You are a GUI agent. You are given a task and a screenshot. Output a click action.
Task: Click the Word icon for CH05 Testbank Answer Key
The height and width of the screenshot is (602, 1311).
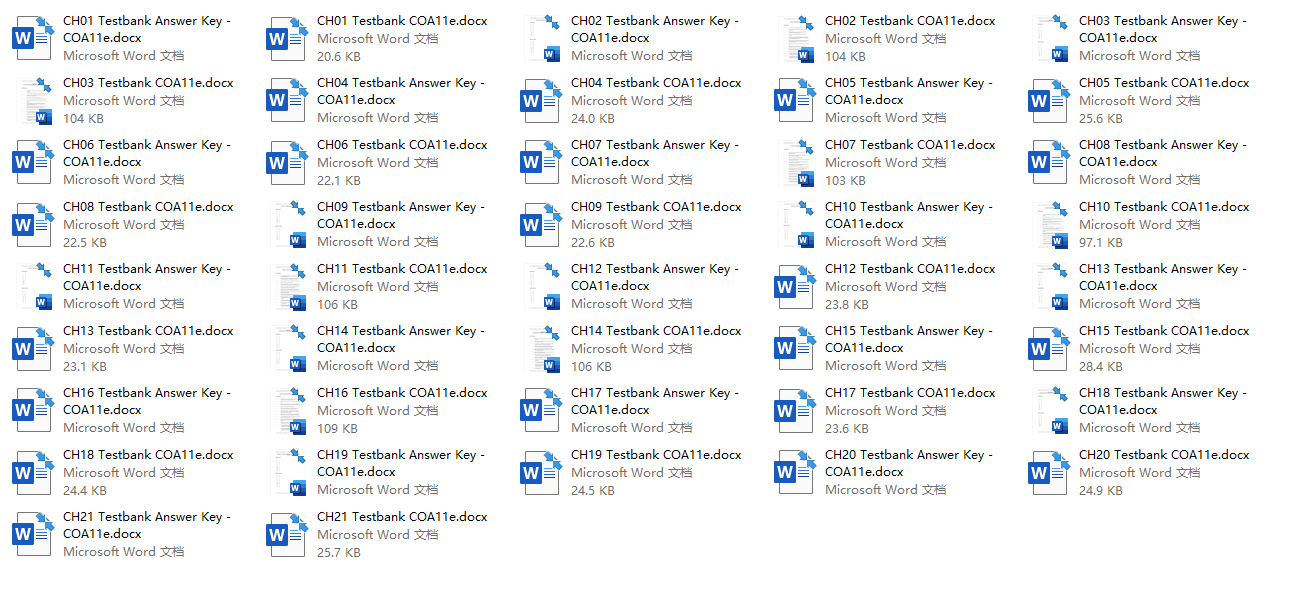pyautogui.click(x=794, y=100)
